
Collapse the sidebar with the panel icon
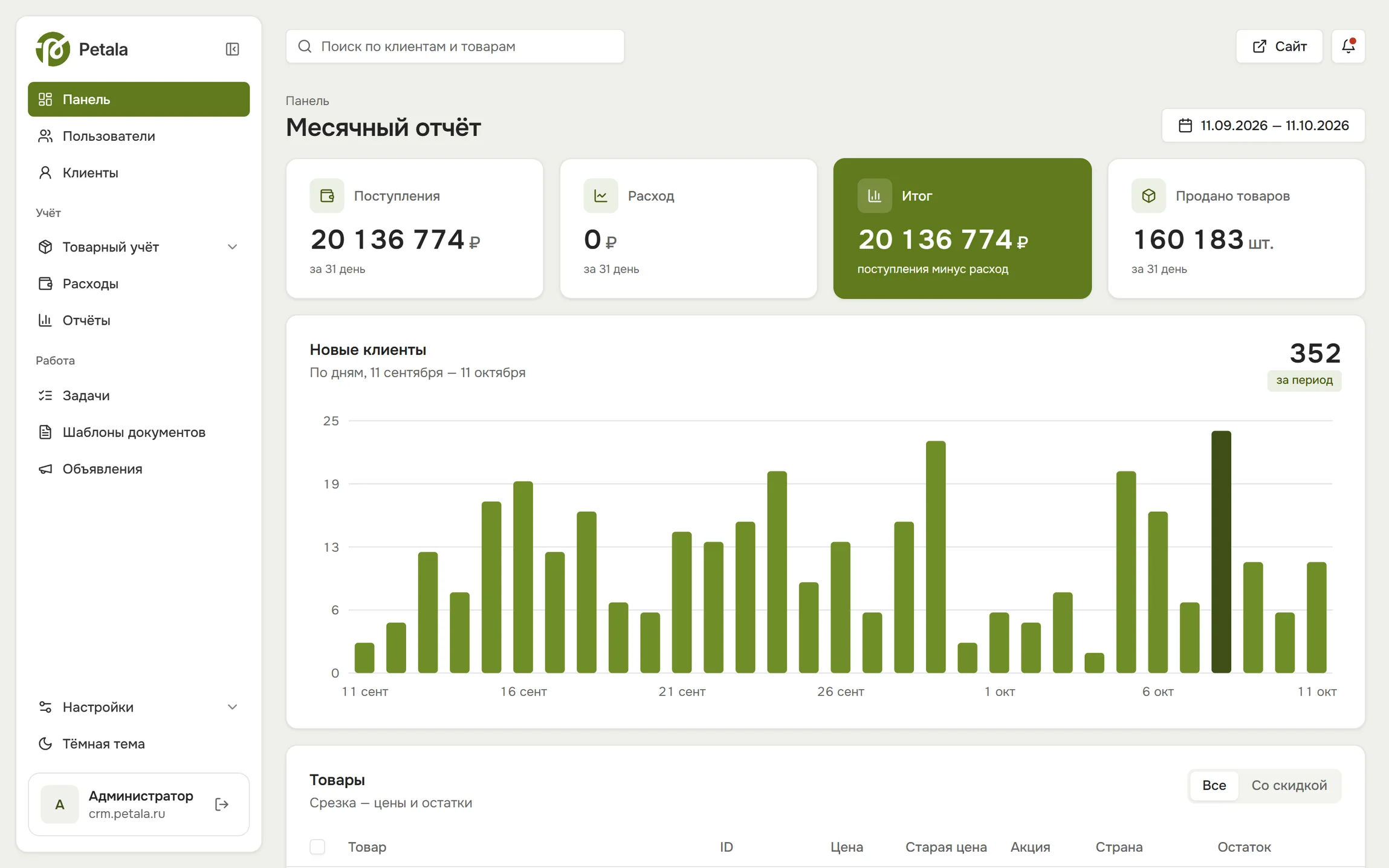[232, 49]
